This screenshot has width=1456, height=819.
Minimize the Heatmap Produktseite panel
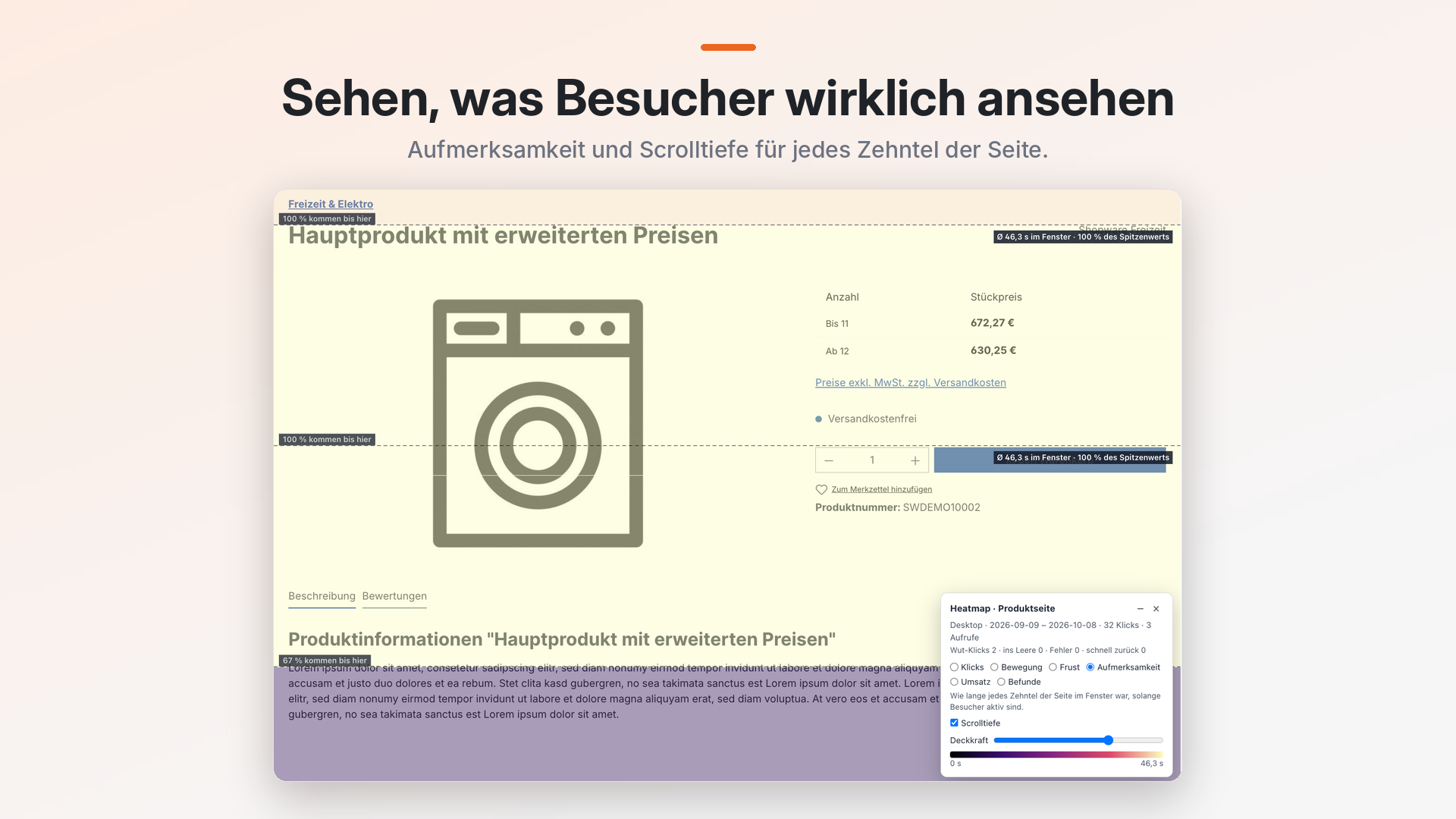pyautogui.click(x=1140, y=609)
